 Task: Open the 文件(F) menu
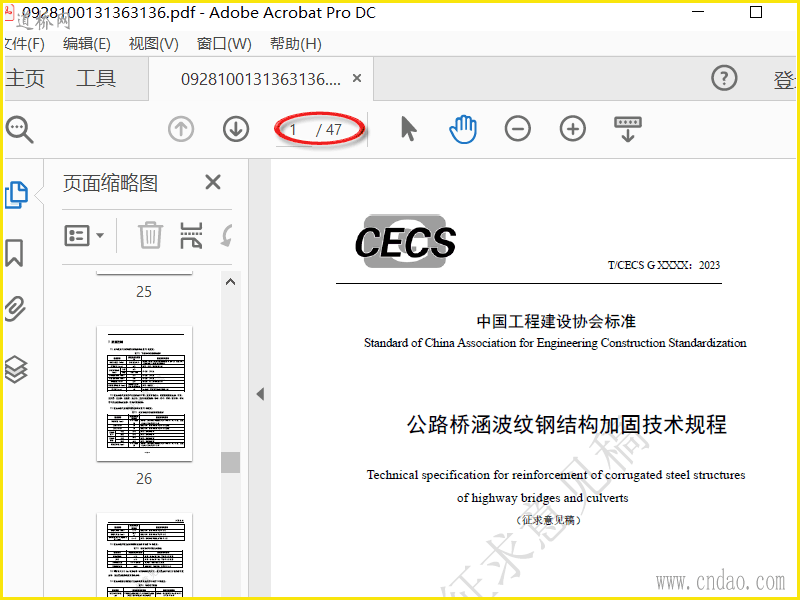point(24,44)
